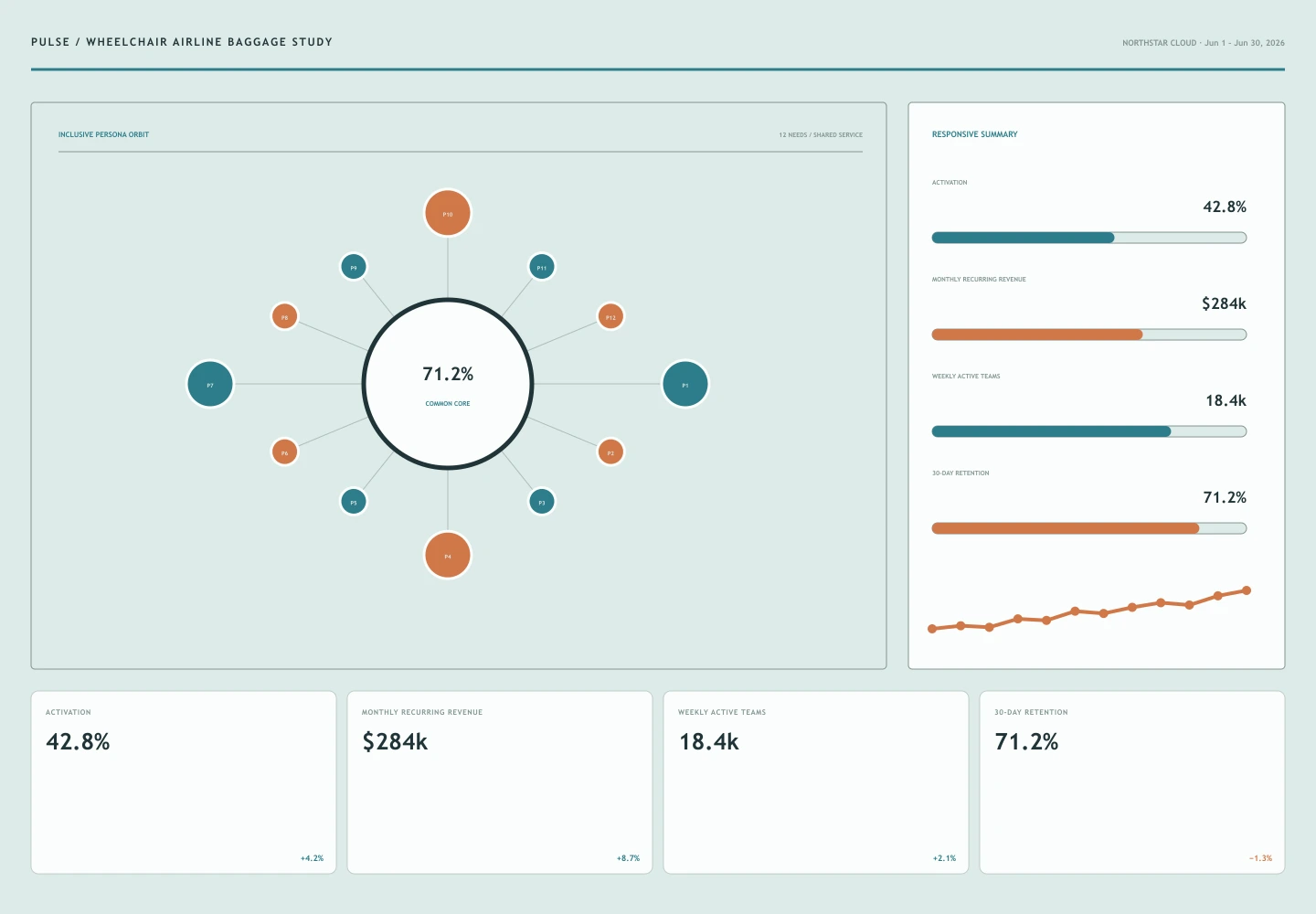Image resolution: width=1316 pixels, height=914 pixels.
Task: Click the 'Responsive Summary' heading
Action: click(x=974, y=134)
